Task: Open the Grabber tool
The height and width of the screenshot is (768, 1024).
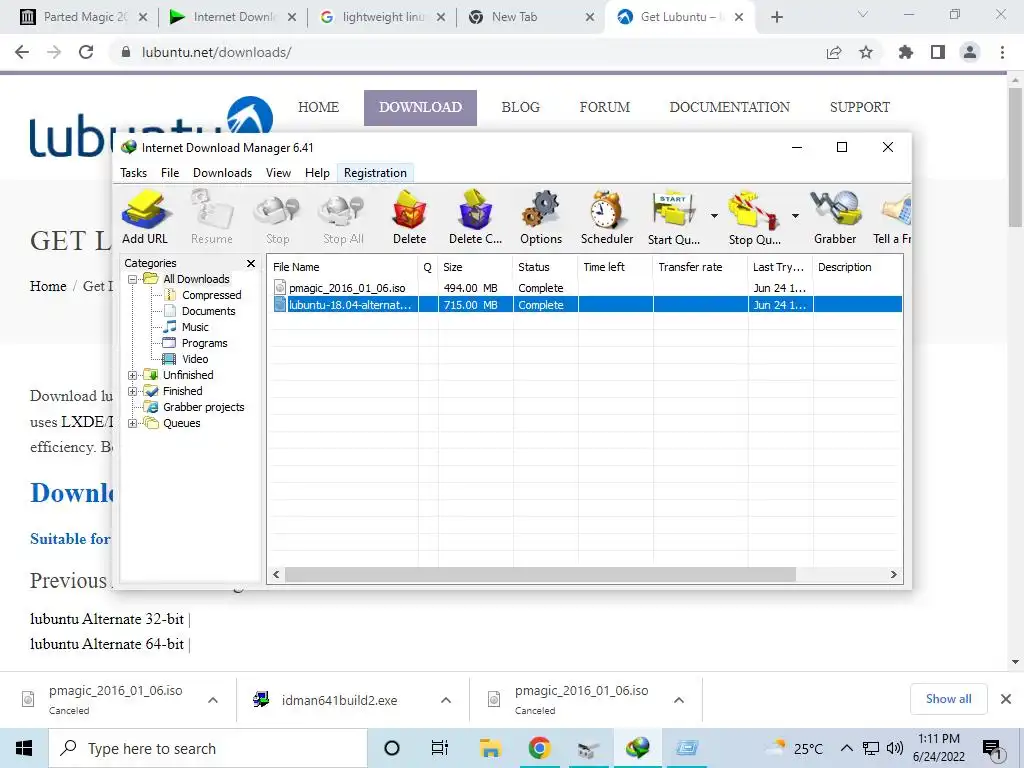Action: pos(835,218)
